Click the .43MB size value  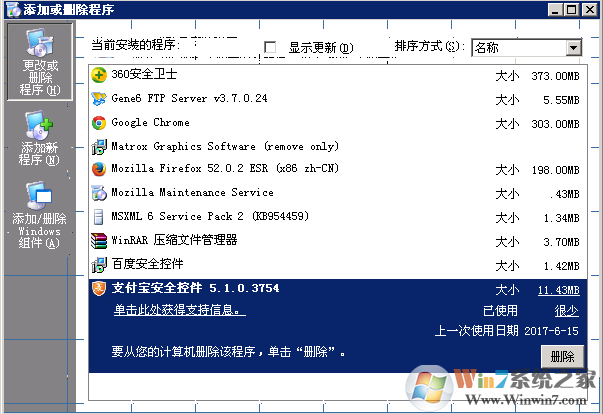pos(565,194)
